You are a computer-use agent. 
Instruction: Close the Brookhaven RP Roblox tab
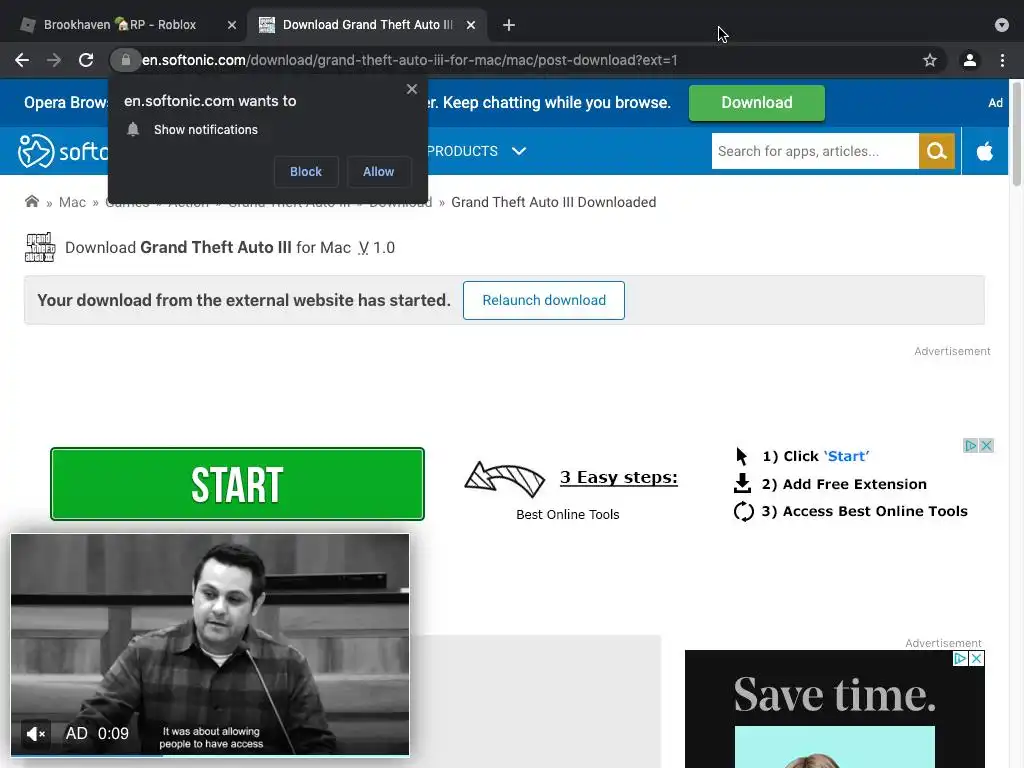point(232,25)
